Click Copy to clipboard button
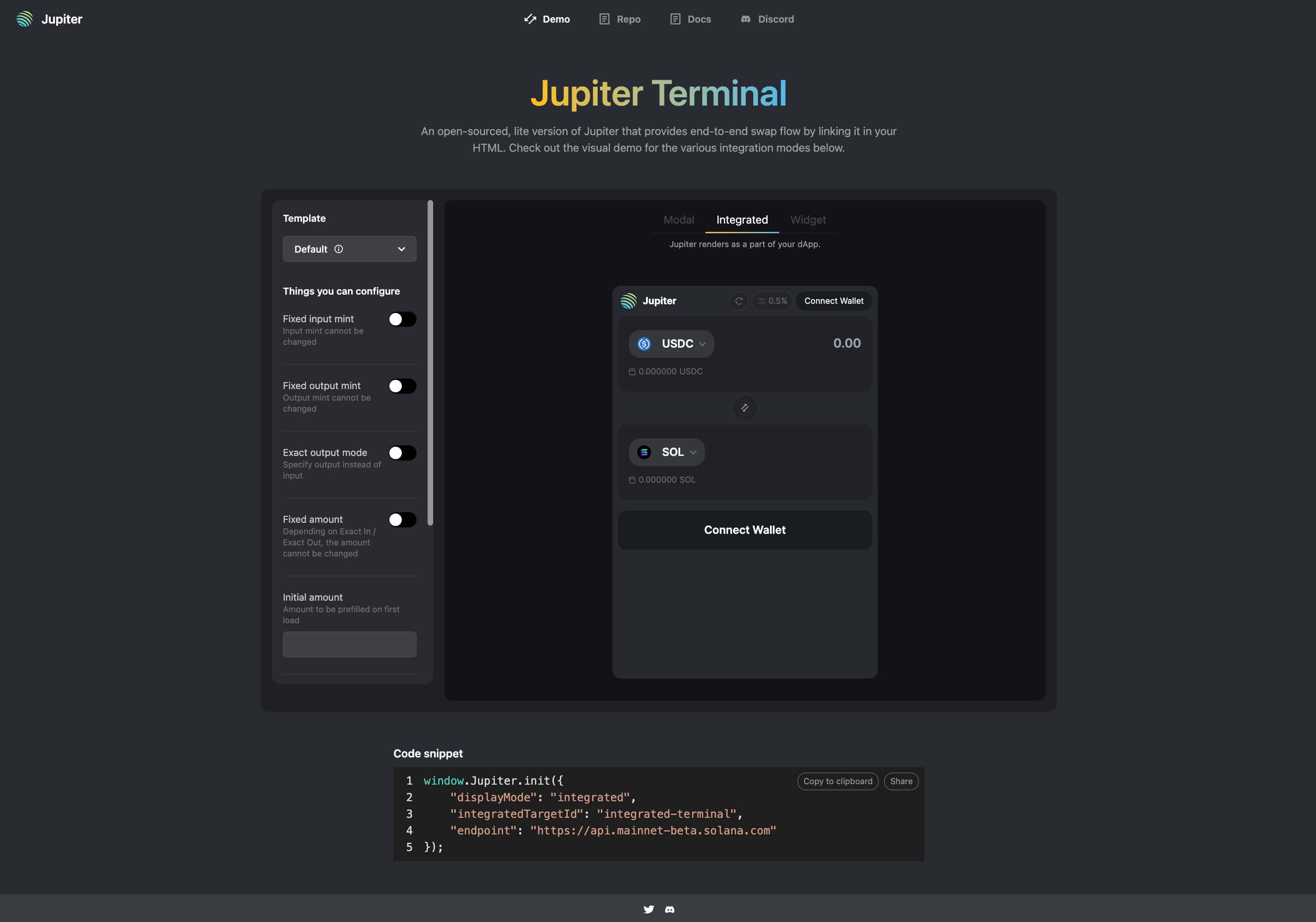The width and height of the screenshot is (1316, 922). point(836,781)
